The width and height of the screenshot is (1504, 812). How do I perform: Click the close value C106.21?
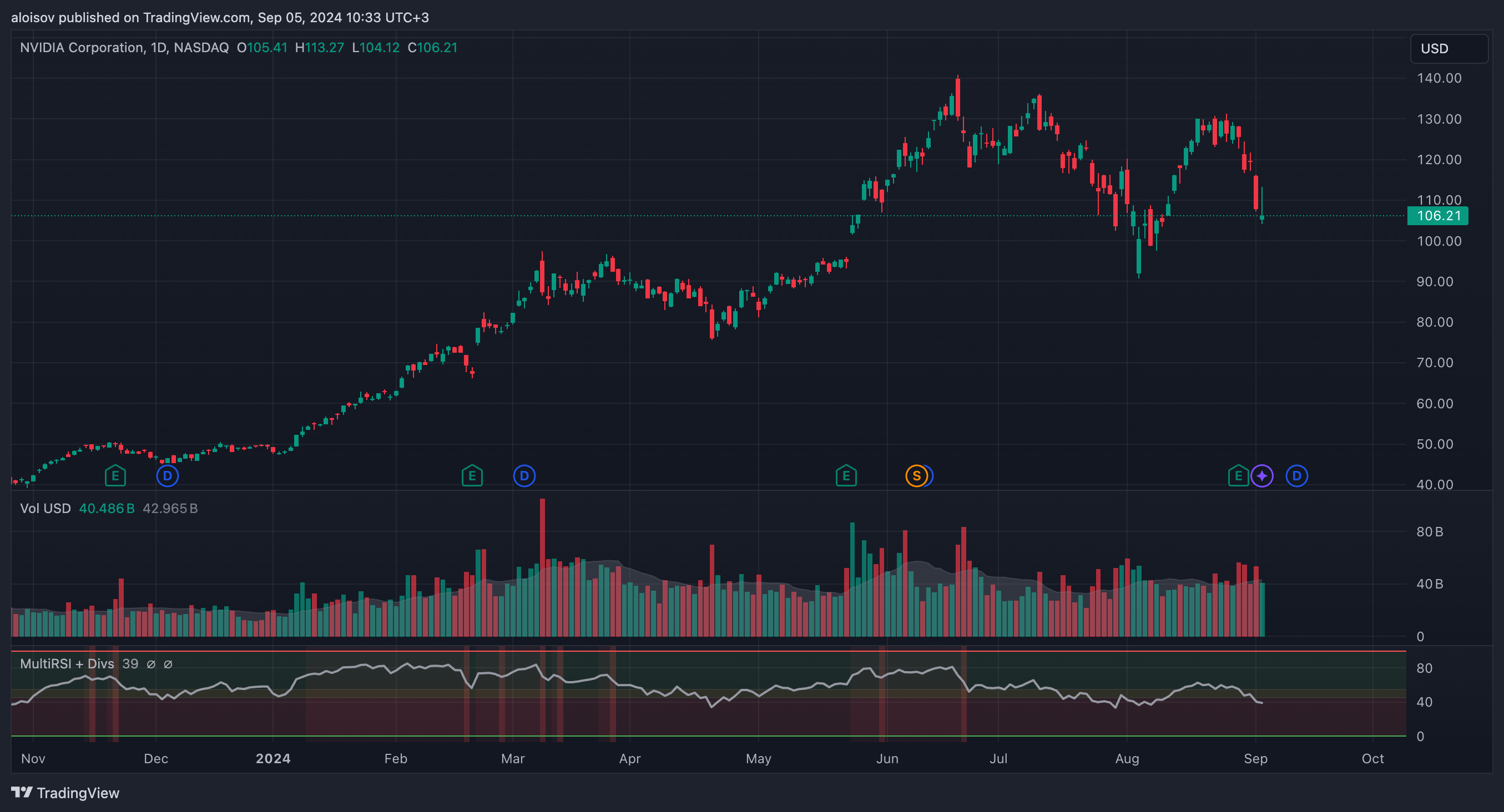click(433, 48)
